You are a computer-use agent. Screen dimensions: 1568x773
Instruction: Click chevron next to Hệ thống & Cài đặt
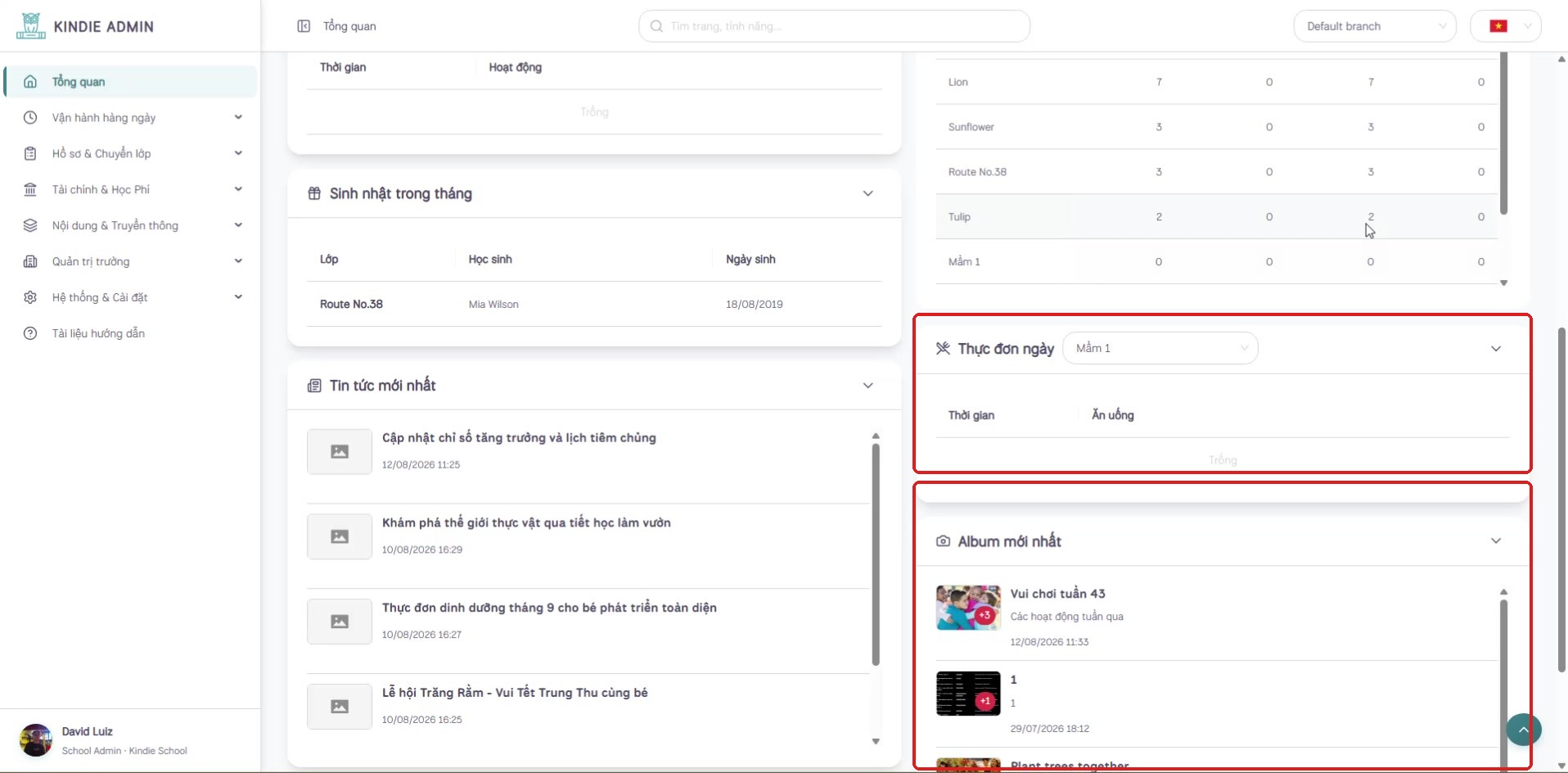click(x=238, y=297)
